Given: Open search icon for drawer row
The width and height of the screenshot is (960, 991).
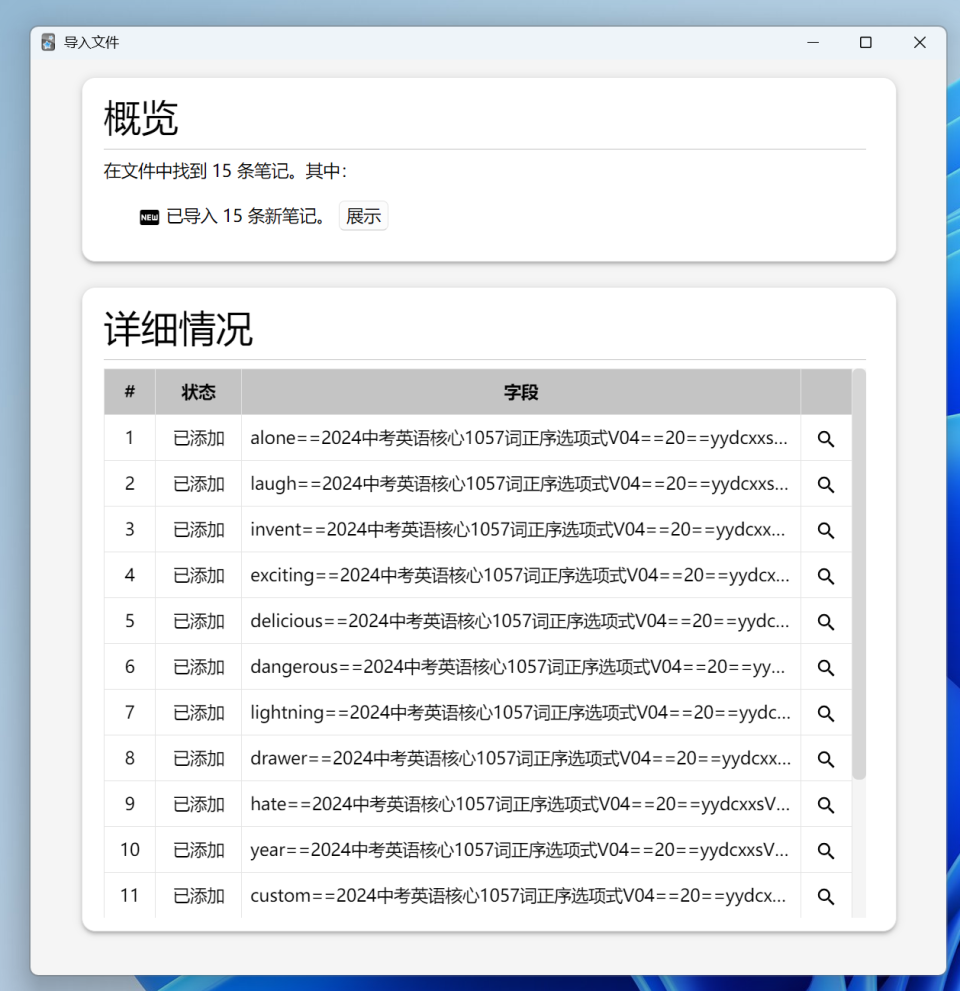Looking at the screenshot, I should pos(825,759).
